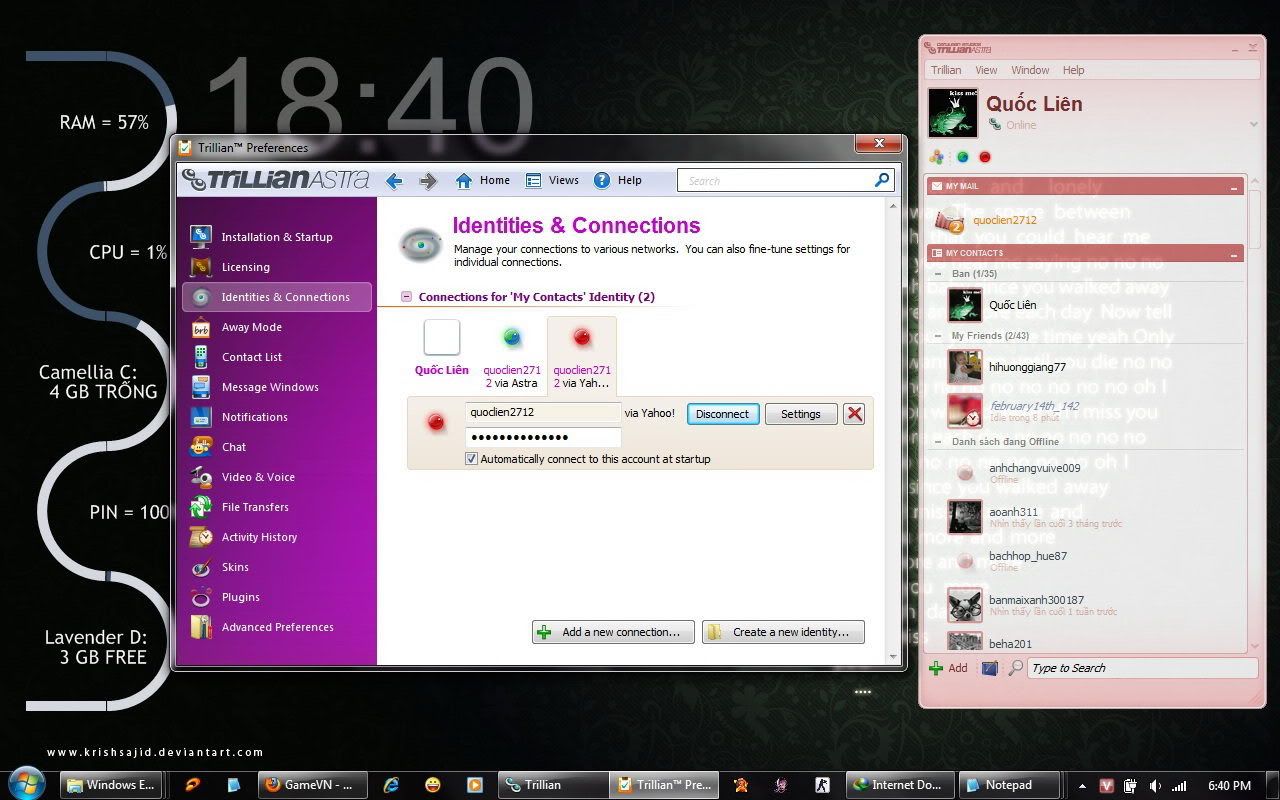Open Installation & Startup preferences
The width and height of the screenshot is (1280, 800).
(x=276, y=237)
